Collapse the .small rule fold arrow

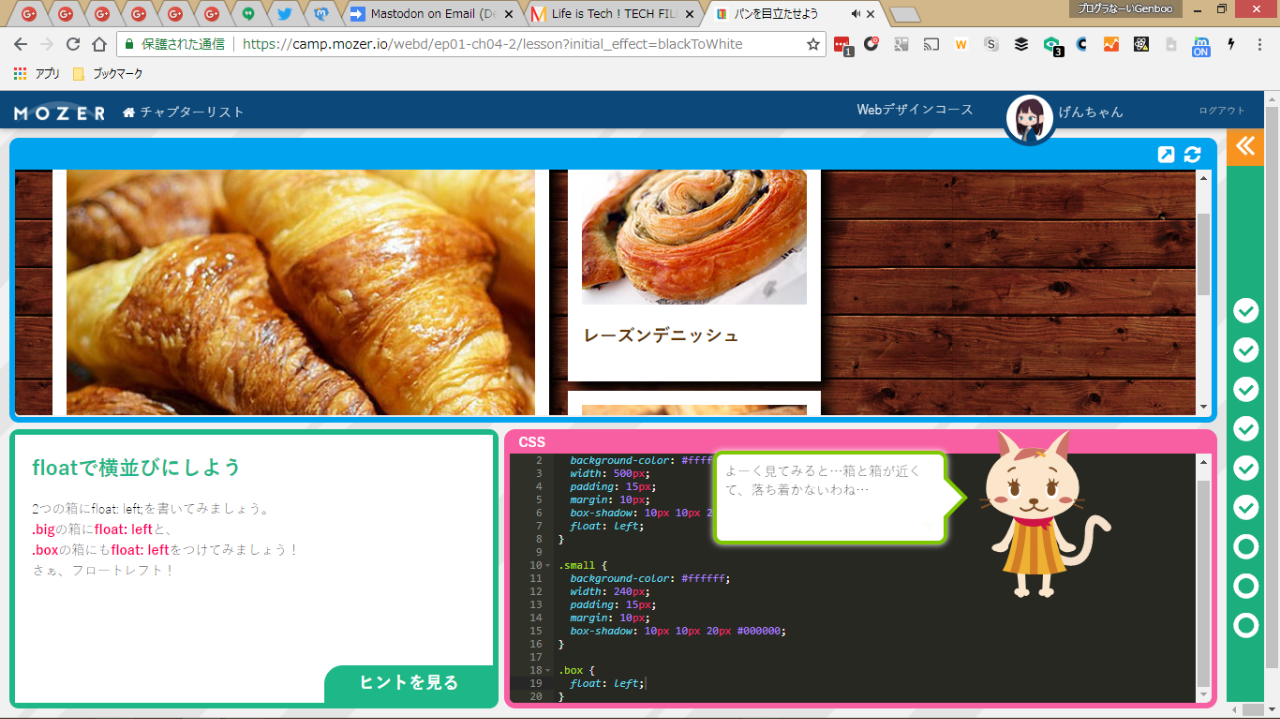pos(548,566)
